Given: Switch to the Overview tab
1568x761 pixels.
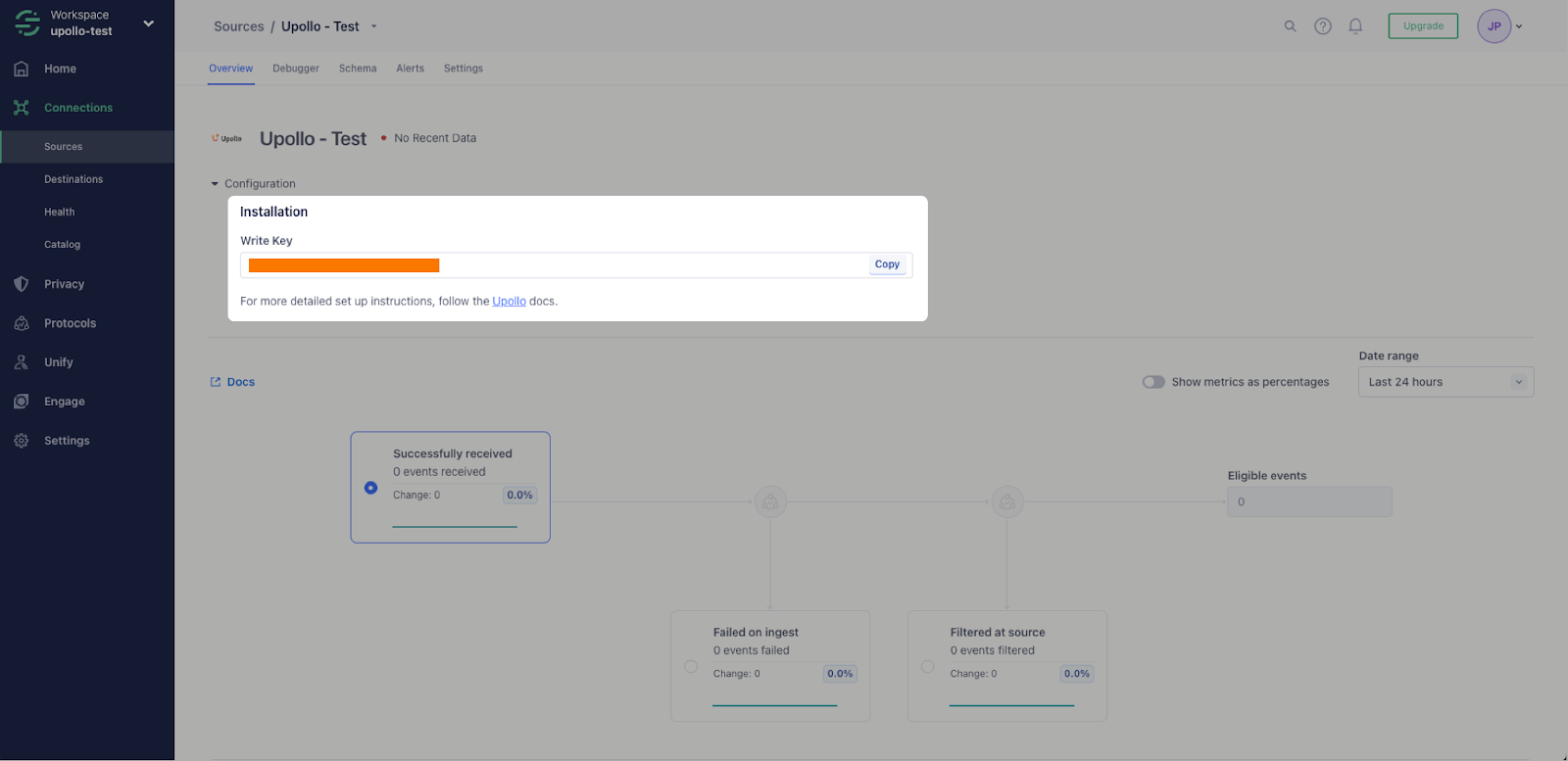Looking at the screenshot, I should (x=230, y=69).
